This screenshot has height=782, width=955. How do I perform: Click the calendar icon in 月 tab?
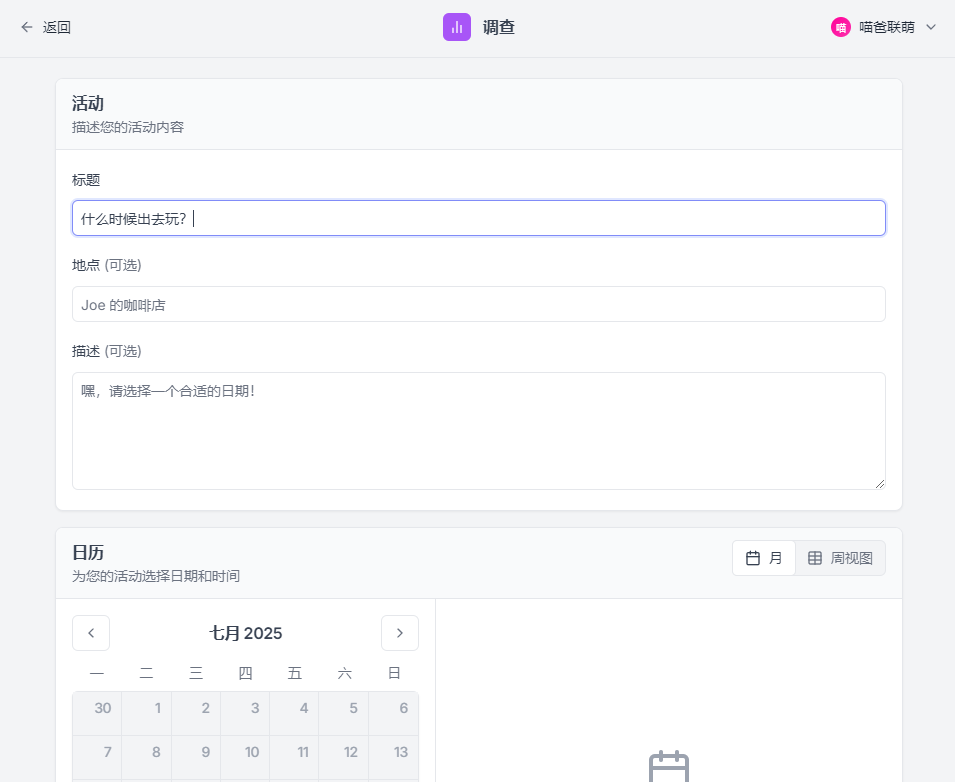pos(753,558)
